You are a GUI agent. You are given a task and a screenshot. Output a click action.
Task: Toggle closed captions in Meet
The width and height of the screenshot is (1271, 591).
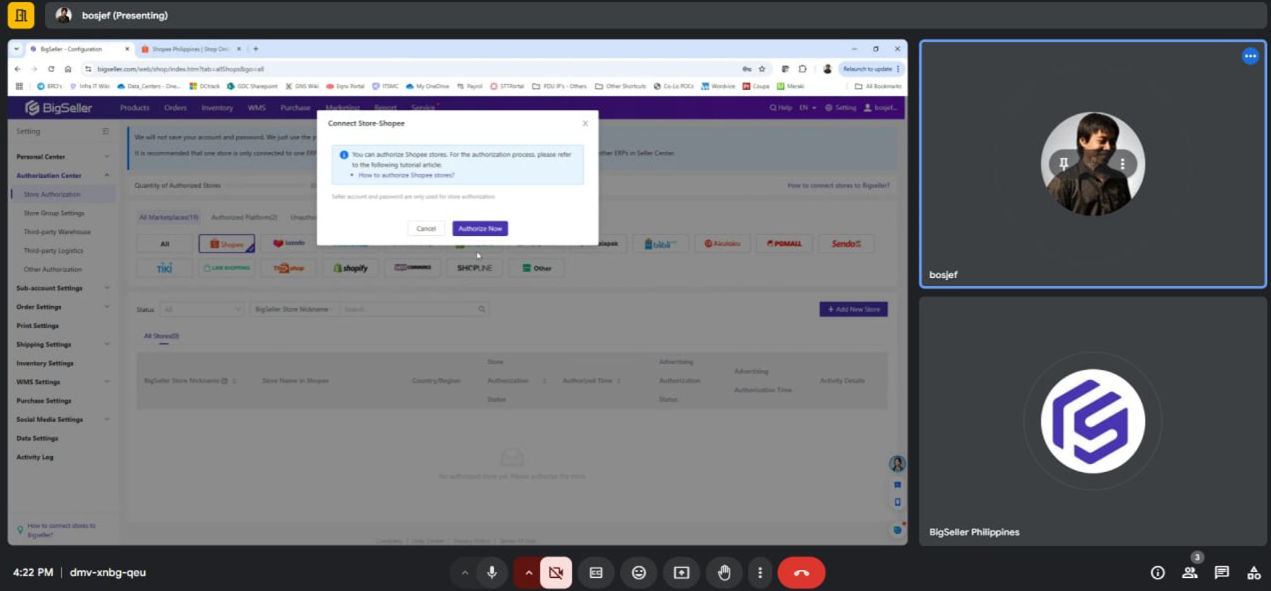click(596, 573)
